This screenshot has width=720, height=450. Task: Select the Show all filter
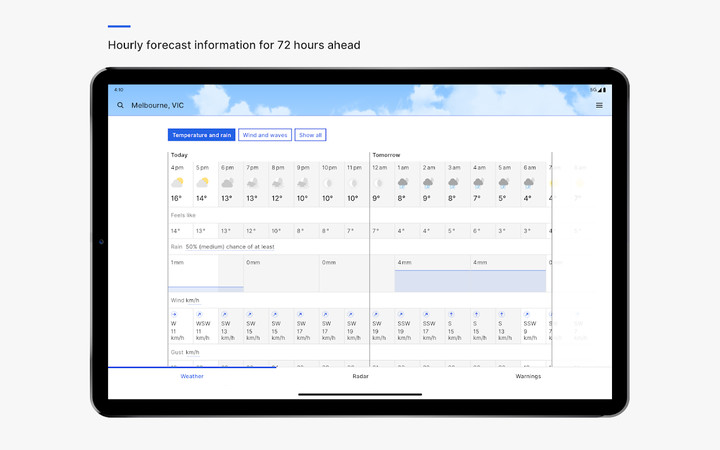pyautogui.click(x=310, y=135)
